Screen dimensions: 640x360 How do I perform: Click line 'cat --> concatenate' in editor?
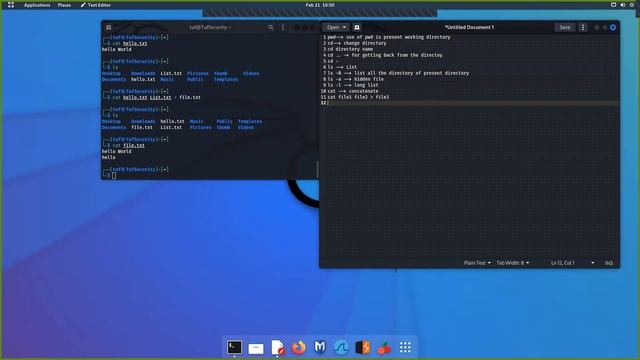click(x=353, y=91)
